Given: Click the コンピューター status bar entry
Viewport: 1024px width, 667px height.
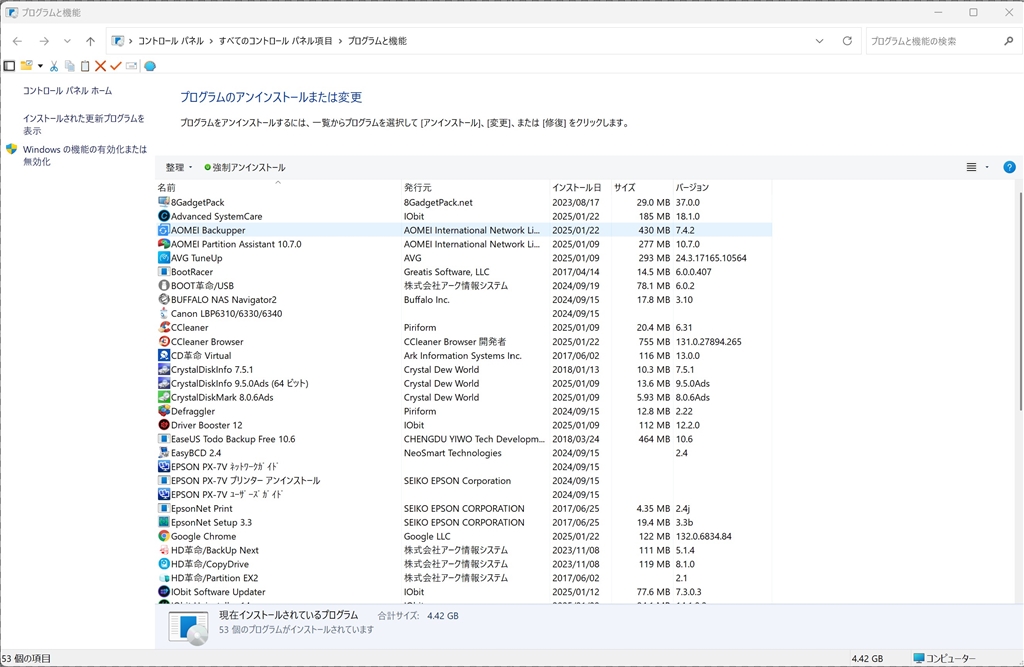Looking at the screenshot, I should coord(944,659).
